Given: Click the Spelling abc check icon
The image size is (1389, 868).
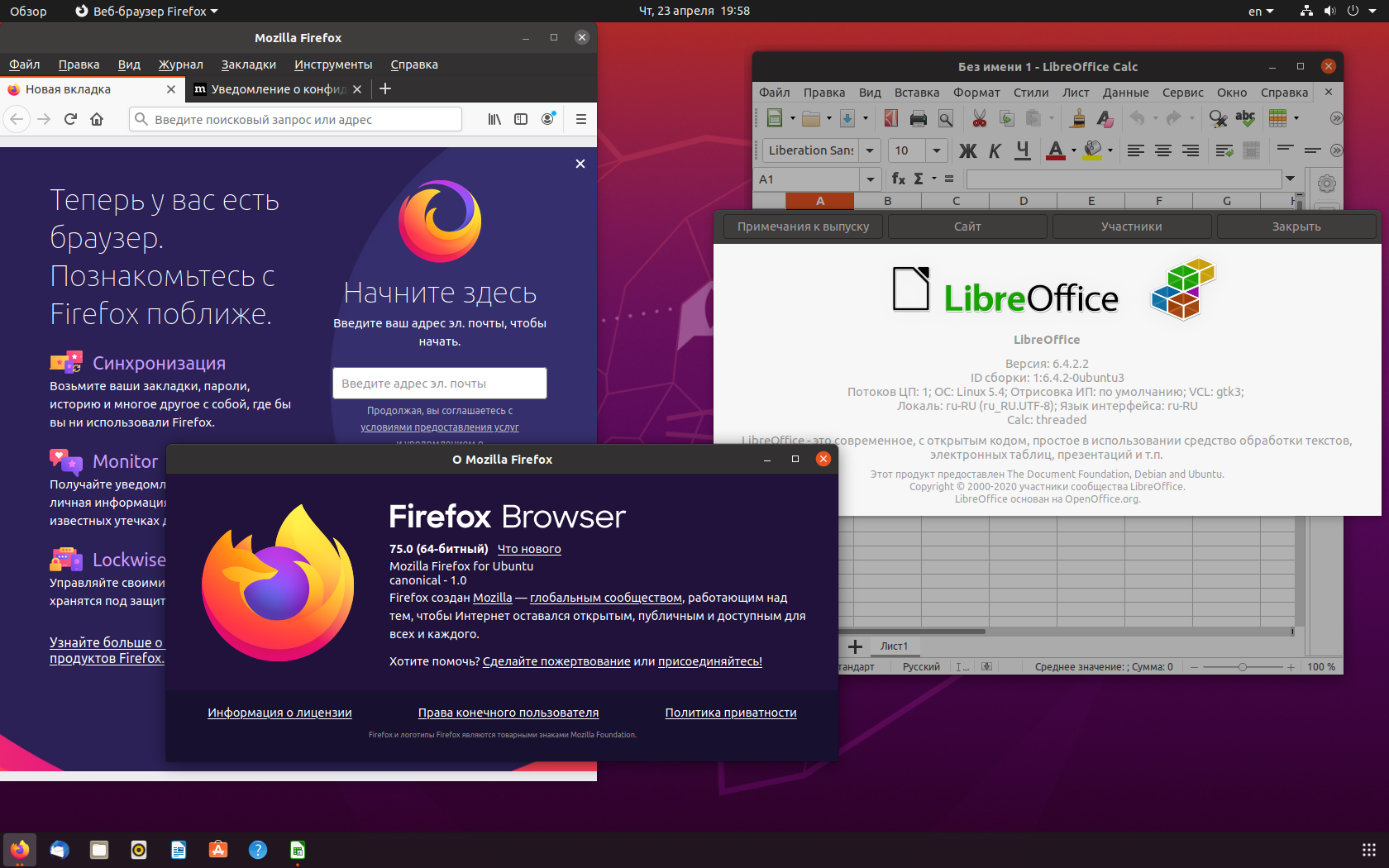Looking at the screenshot, I should pyautogui.click(x=1245, y=118).
